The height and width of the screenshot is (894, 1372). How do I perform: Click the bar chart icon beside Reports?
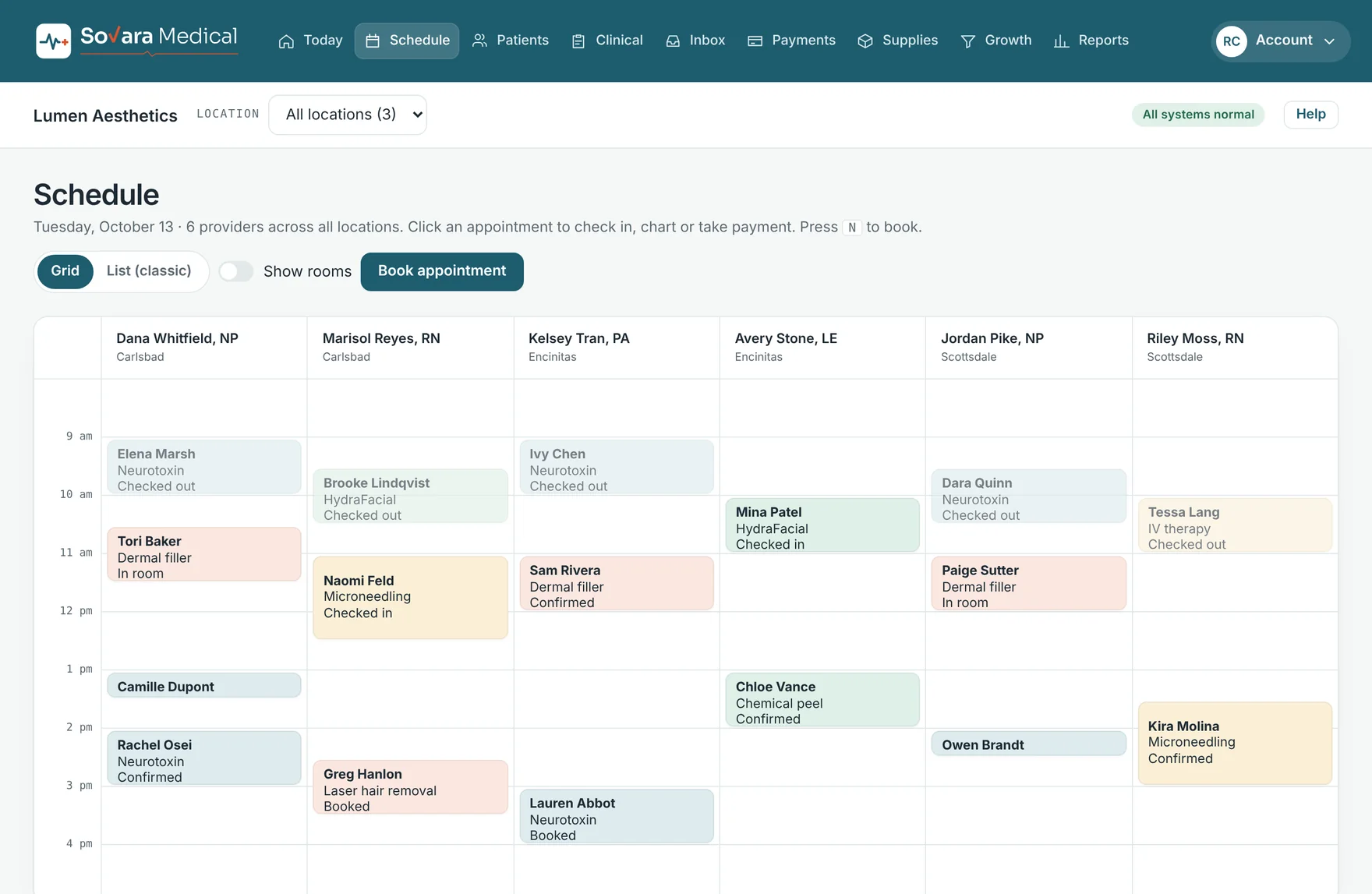1061,41
